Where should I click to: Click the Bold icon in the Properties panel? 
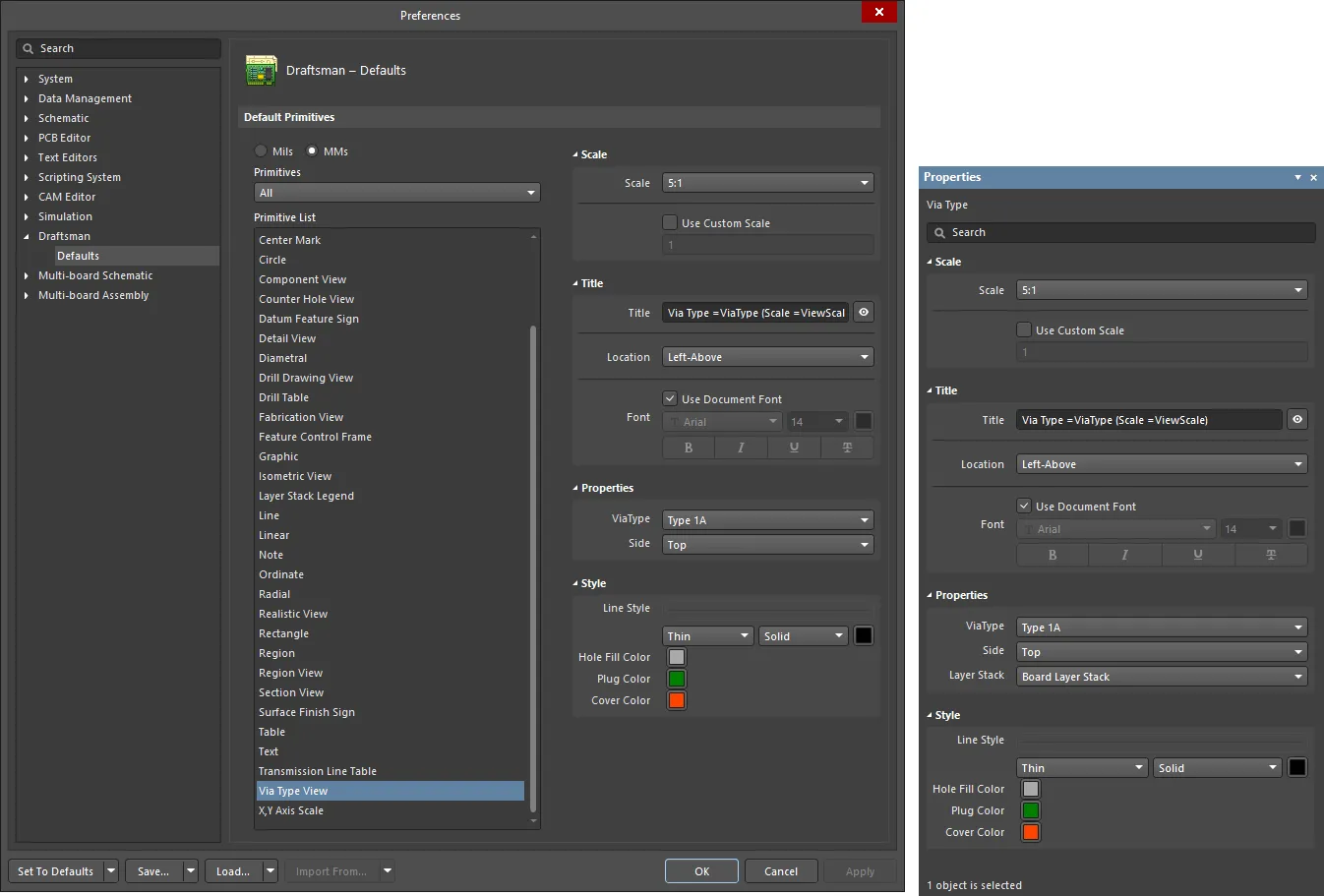tap(1053, 555)
